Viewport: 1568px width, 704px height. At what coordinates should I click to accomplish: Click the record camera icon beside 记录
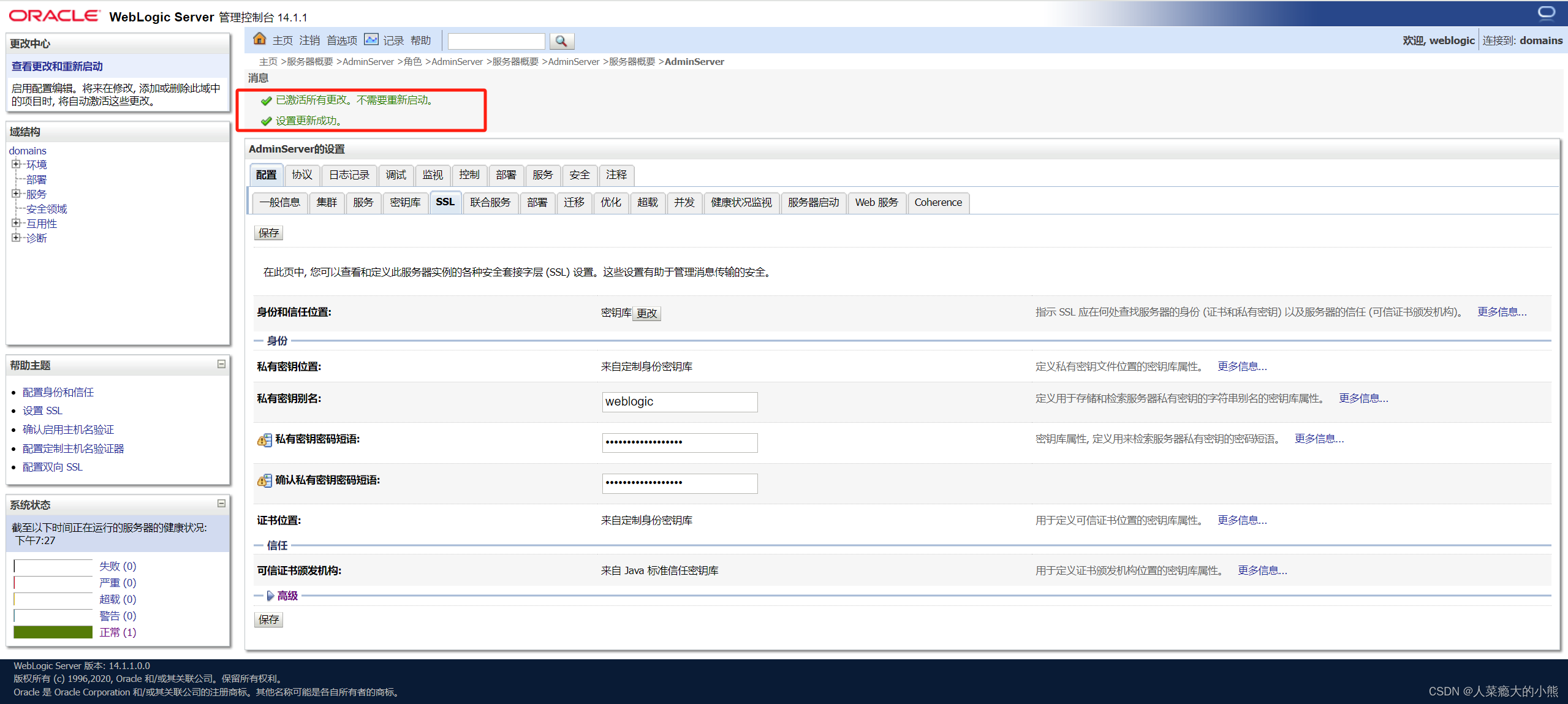coord(372,39)
